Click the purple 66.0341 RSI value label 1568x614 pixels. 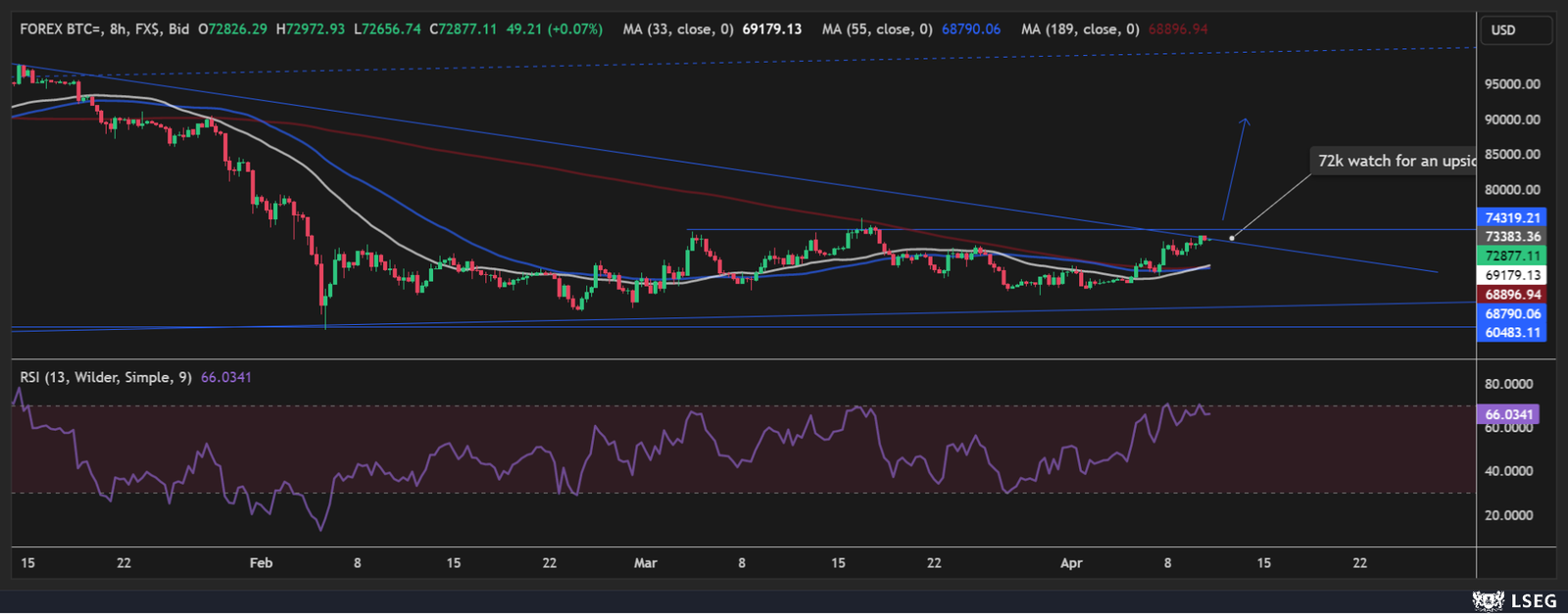tap(1507, 414)
